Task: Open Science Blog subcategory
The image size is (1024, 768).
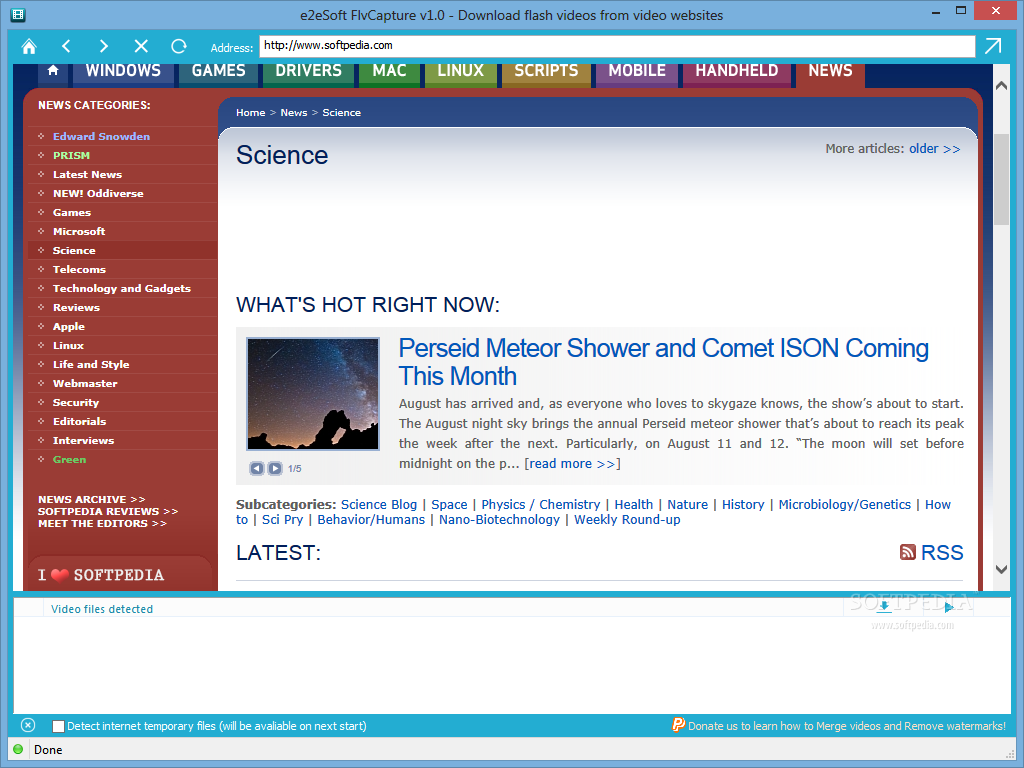Action: pos(379,504)
